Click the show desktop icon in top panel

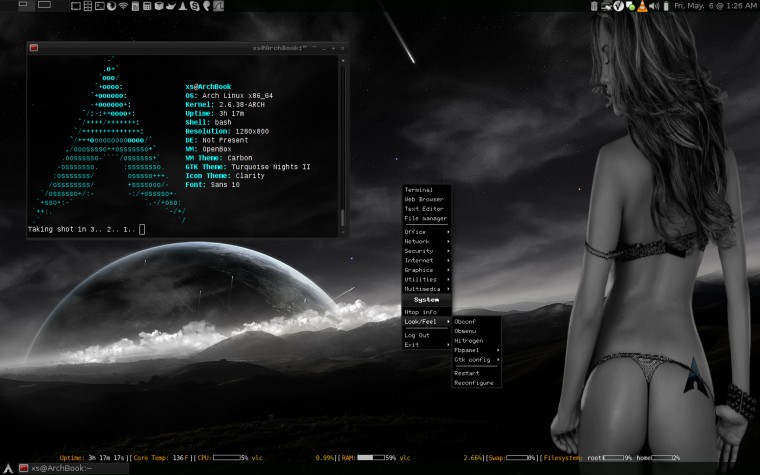[76, 6]
